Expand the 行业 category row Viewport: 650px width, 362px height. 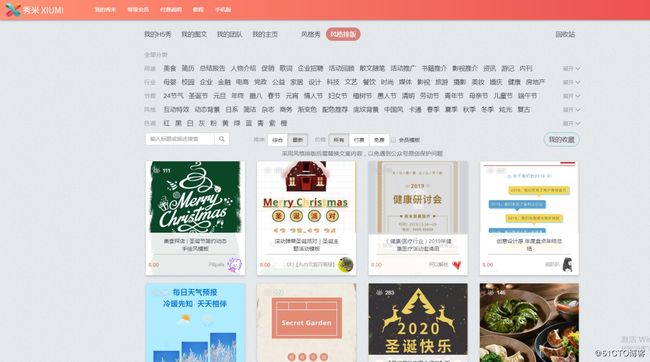click(571, 82)
